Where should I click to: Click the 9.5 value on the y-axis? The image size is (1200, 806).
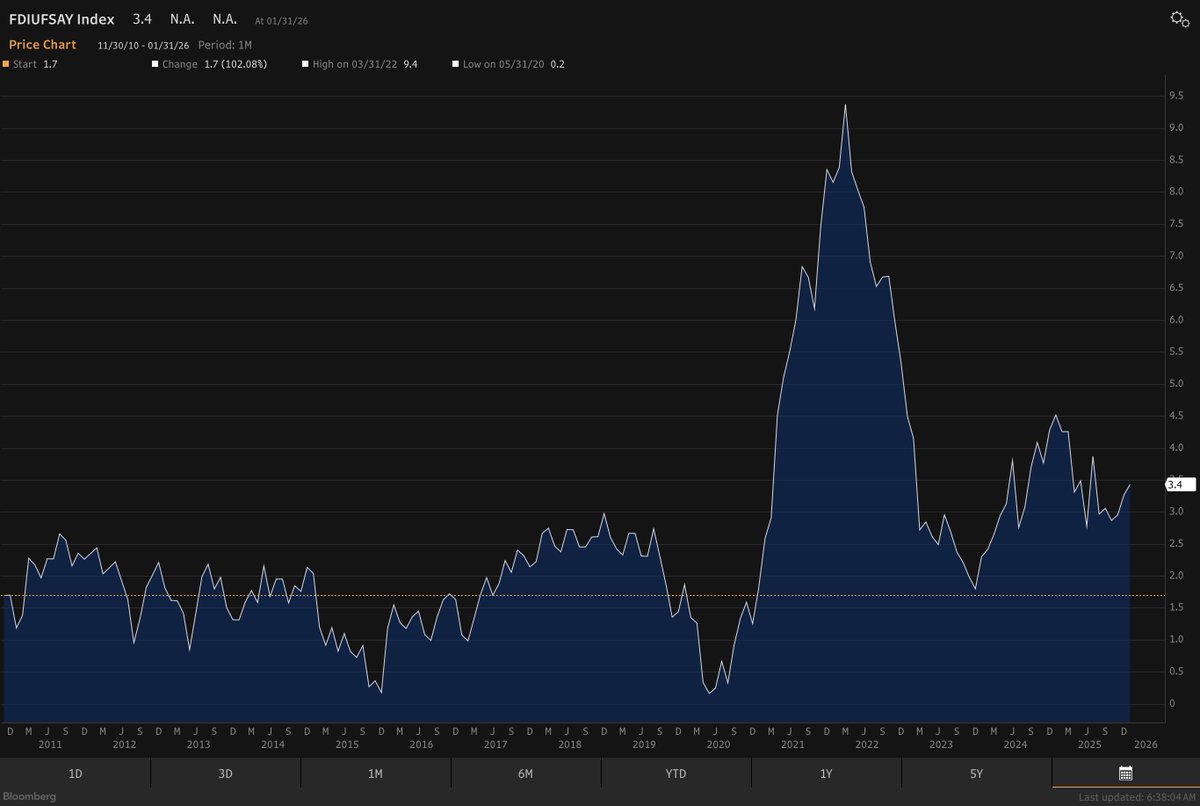(x=1176, y=96)
